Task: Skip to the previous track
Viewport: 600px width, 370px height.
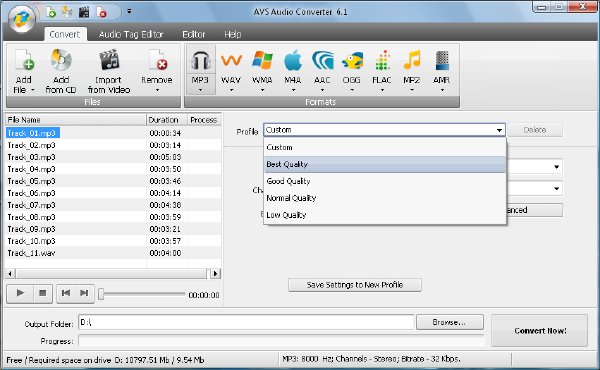Action: coord(66,293)
